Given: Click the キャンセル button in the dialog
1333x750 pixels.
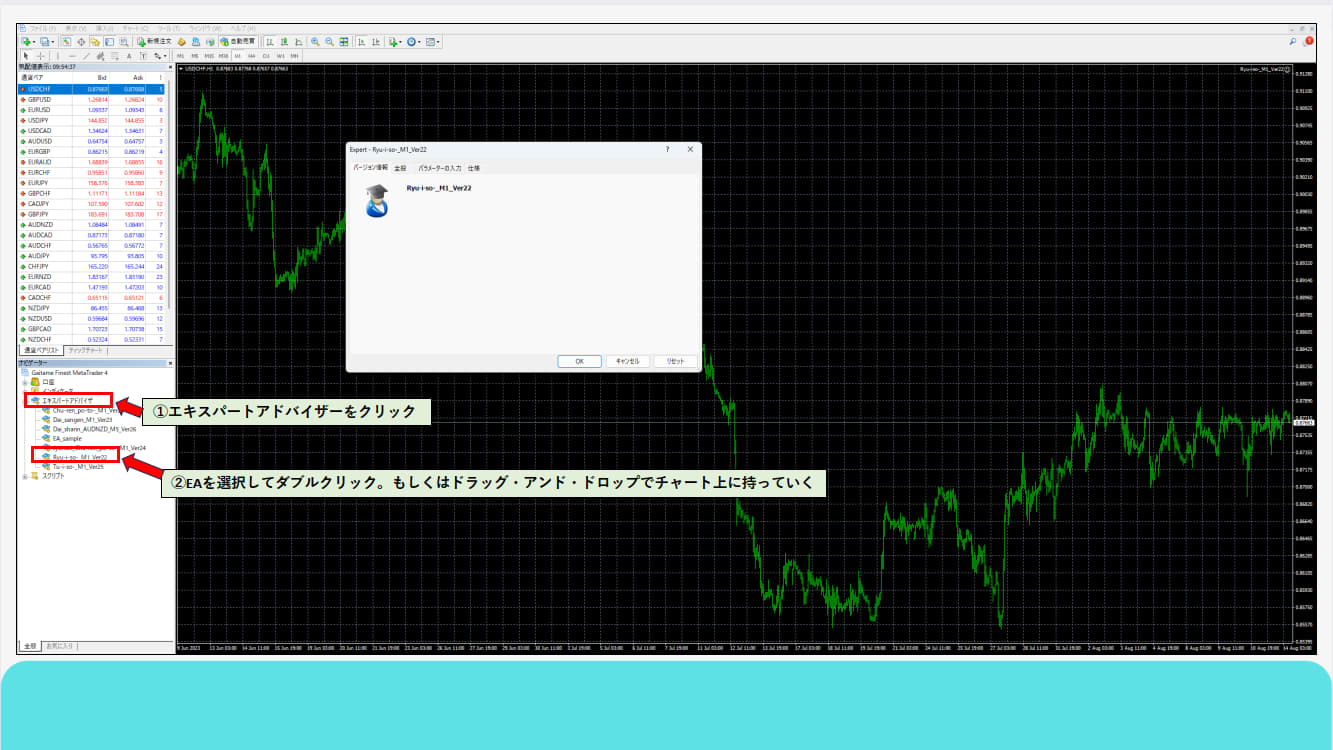Looking at the screenshot, I should (x=627, y=361).
